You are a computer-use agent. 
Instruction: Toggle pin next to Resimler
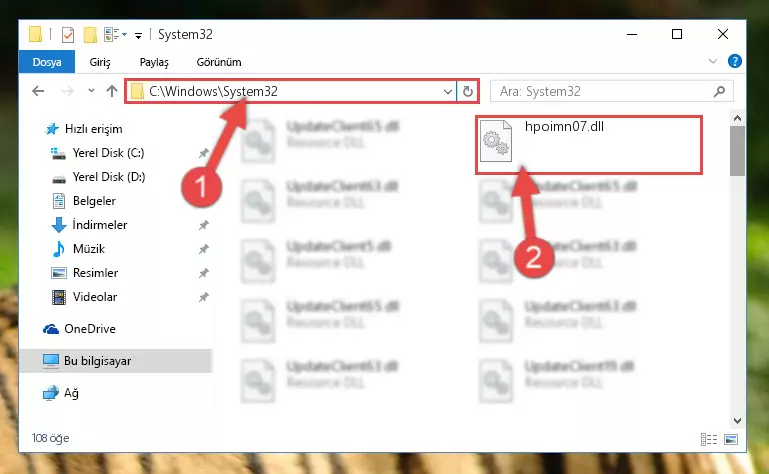tap(204, 273)
